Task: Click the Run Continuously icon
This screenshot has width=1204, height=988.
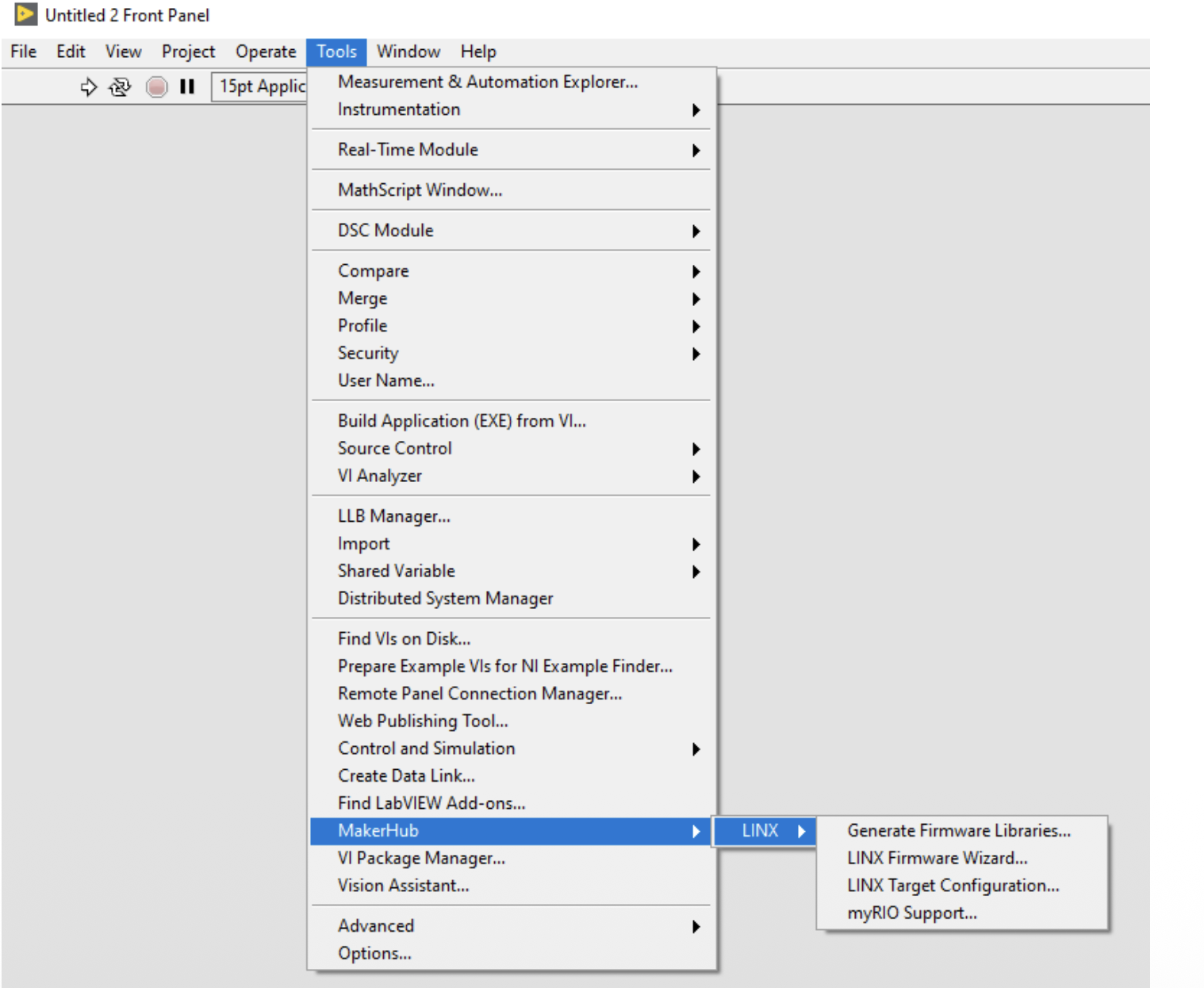Action: click(x=120, y=86)
